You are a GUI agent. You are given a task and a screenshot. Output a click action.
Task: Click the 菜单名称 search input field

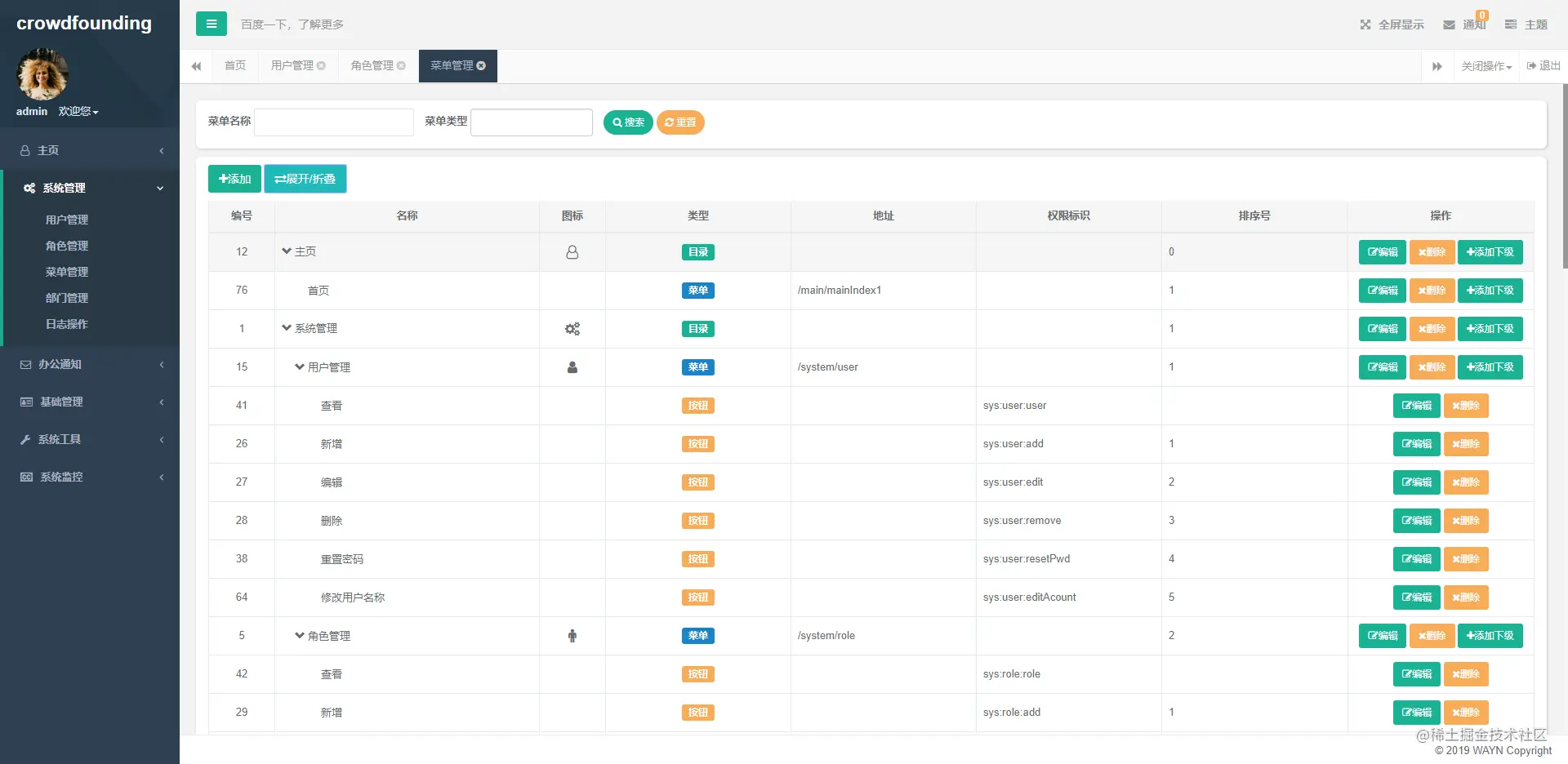[x=334, y=122]
